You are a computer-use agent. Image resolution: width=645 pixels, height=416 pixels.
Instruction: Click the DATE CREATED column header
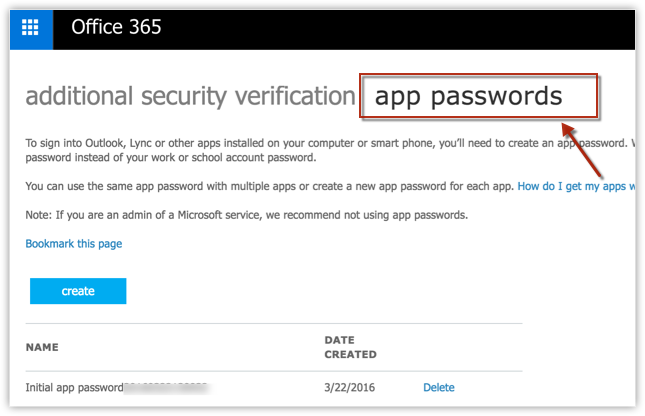[x=350, y=347]
